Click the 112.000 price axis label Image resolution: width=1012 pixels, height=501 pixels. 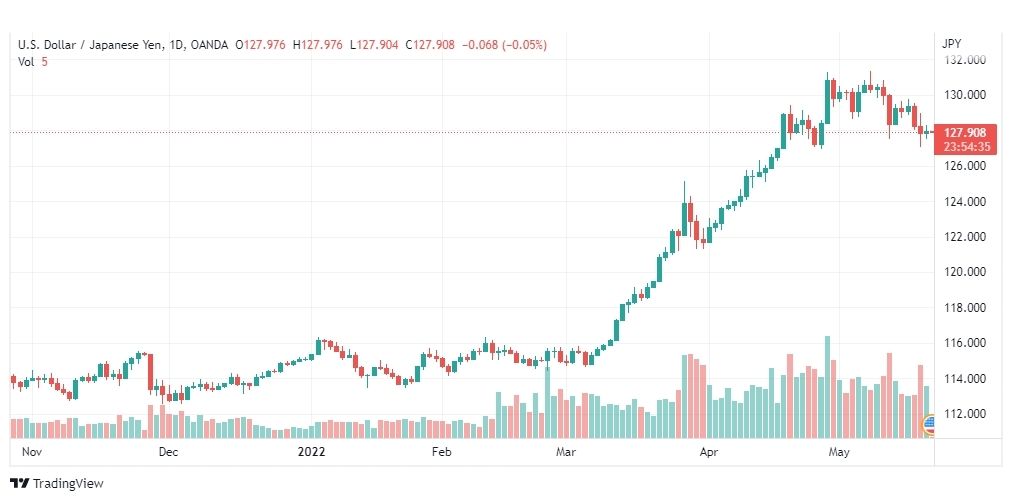pos(964,413)
